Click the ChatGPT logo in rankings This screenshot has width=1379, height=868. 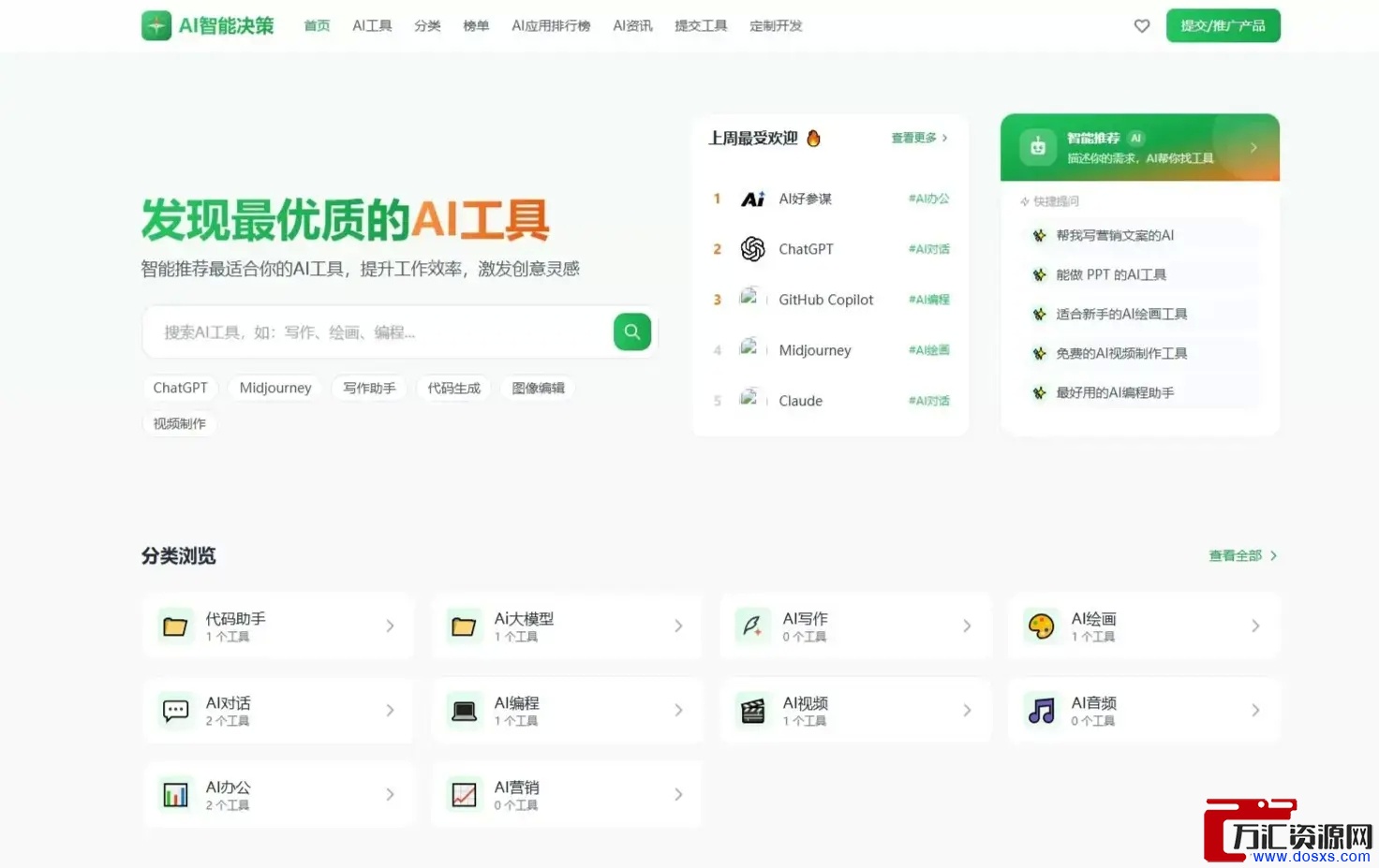[x=753, y=249]
